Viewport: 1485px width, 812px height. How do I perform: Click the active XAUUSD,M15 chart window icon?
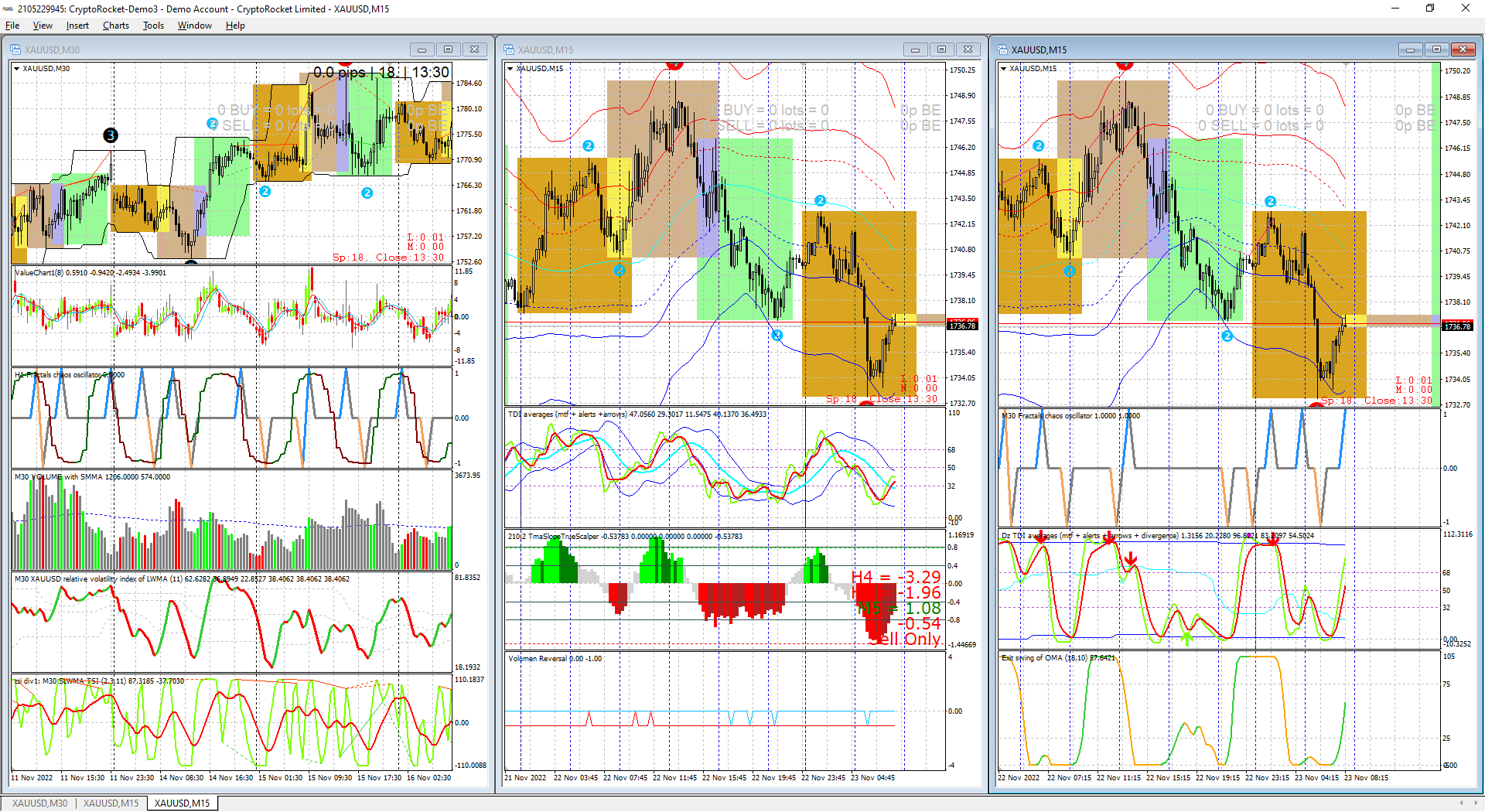(x=1002, y=49)
